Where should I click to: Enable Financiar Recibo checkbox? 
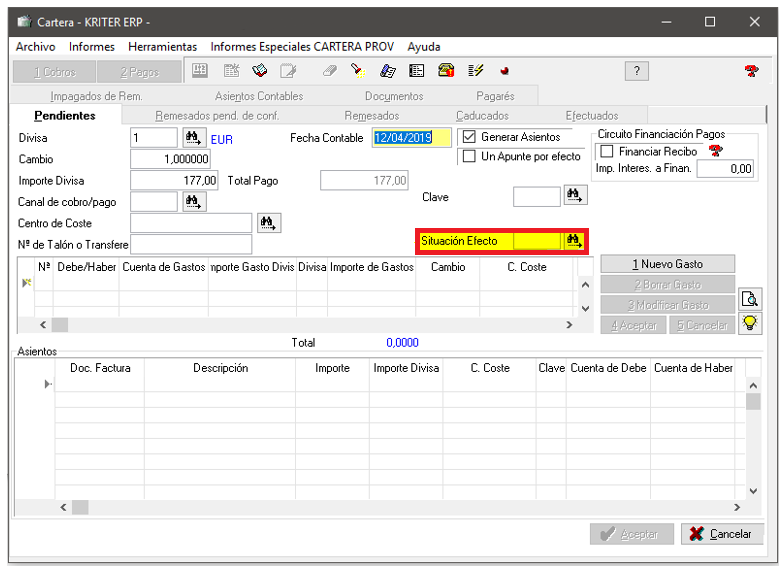(607, 151)
